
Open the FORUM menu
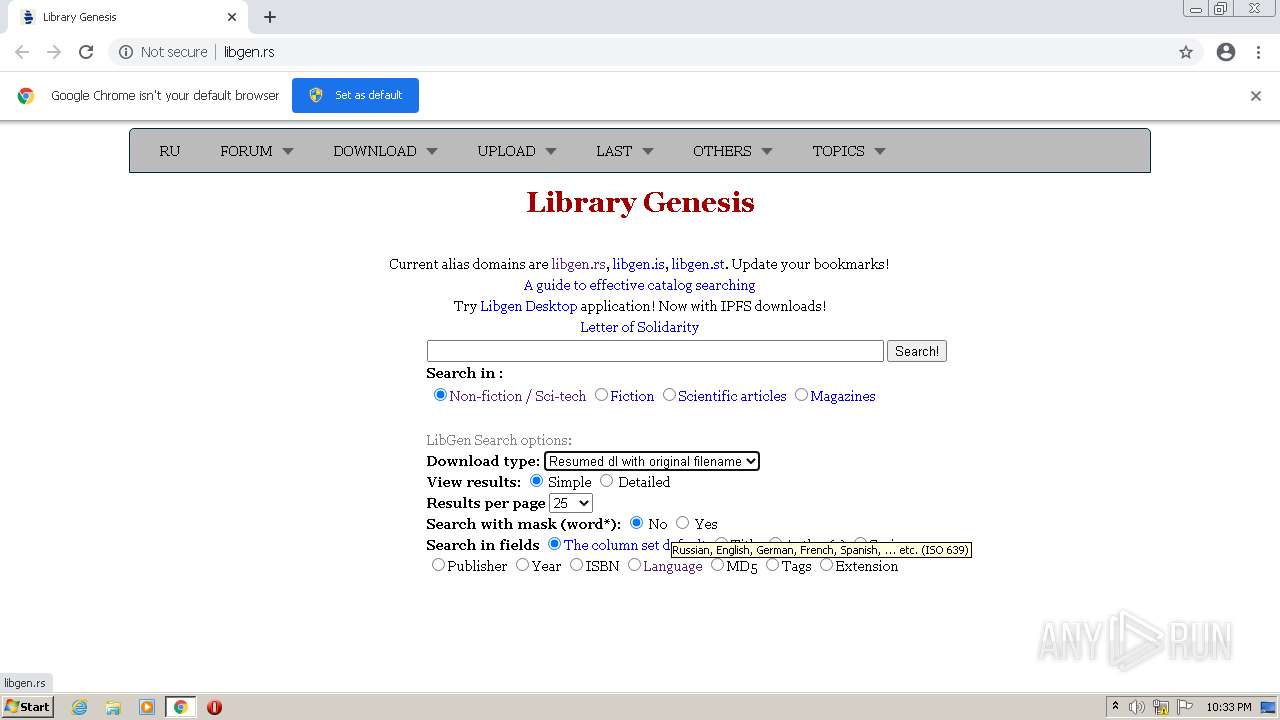pos(256,151)
